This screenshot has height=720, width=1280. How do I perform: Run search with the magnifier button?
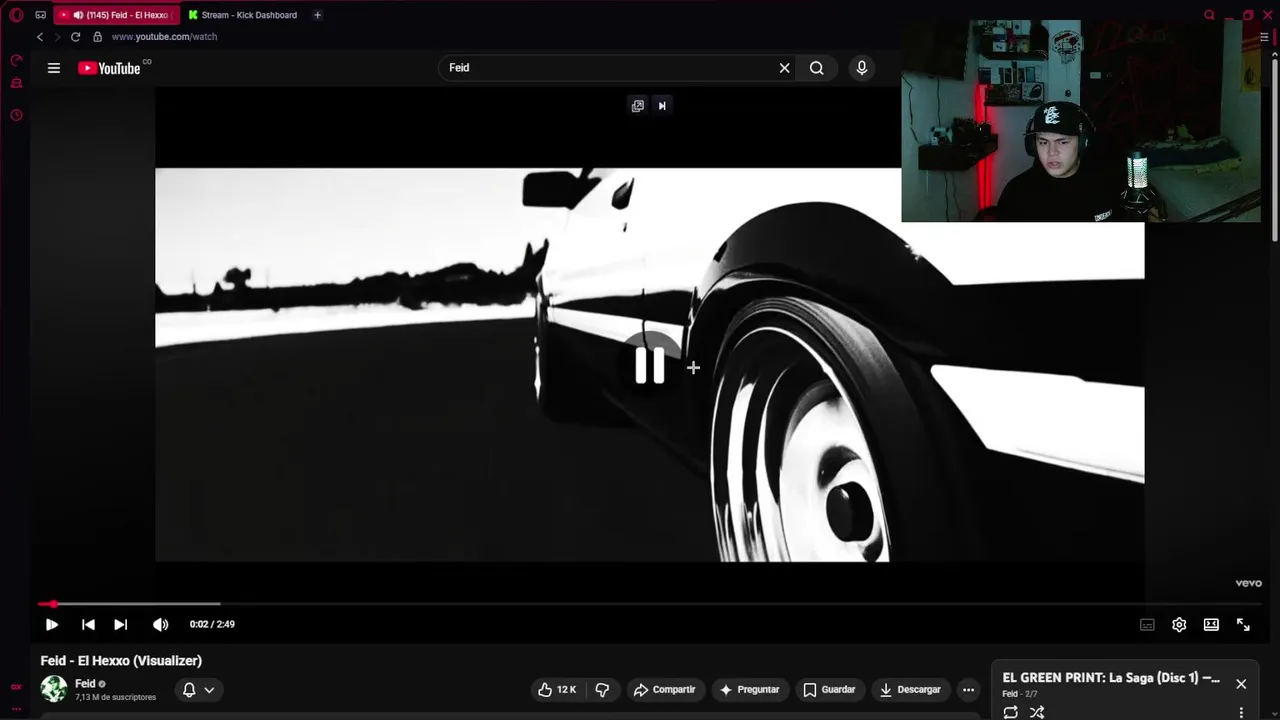[x=817, y=68]
